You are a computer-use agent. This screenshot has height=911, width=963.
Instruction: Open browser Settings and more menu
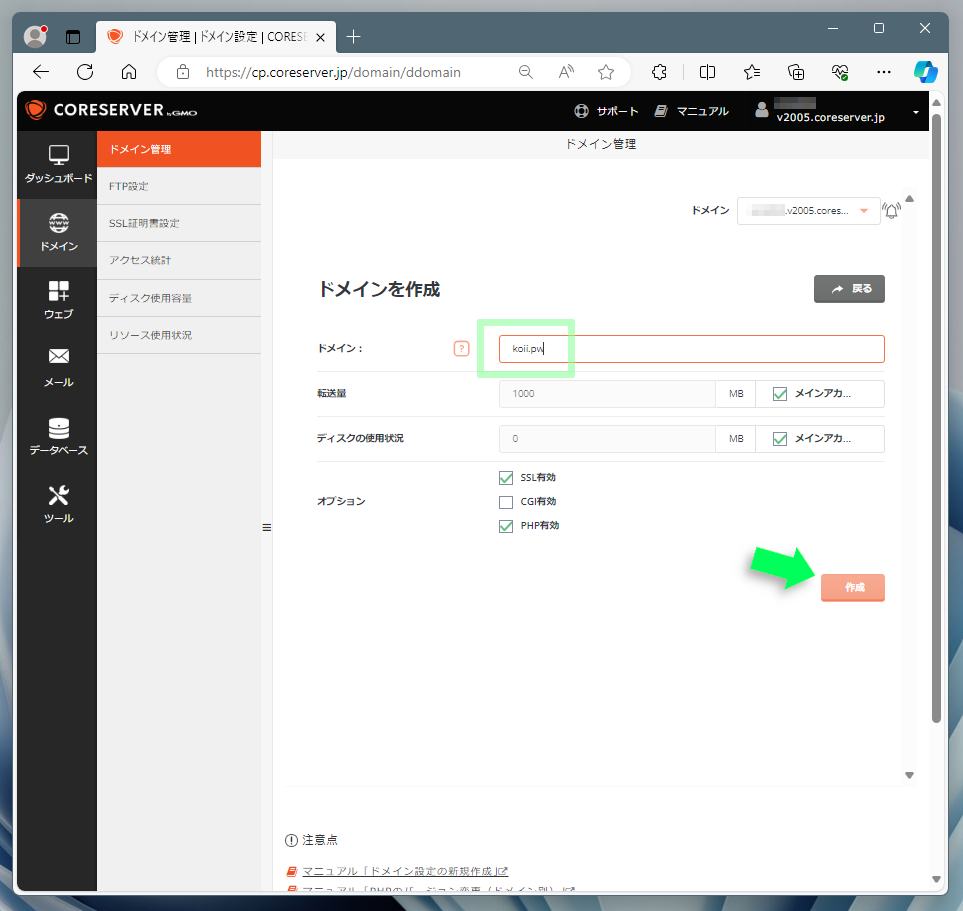(x=884, y=72)
